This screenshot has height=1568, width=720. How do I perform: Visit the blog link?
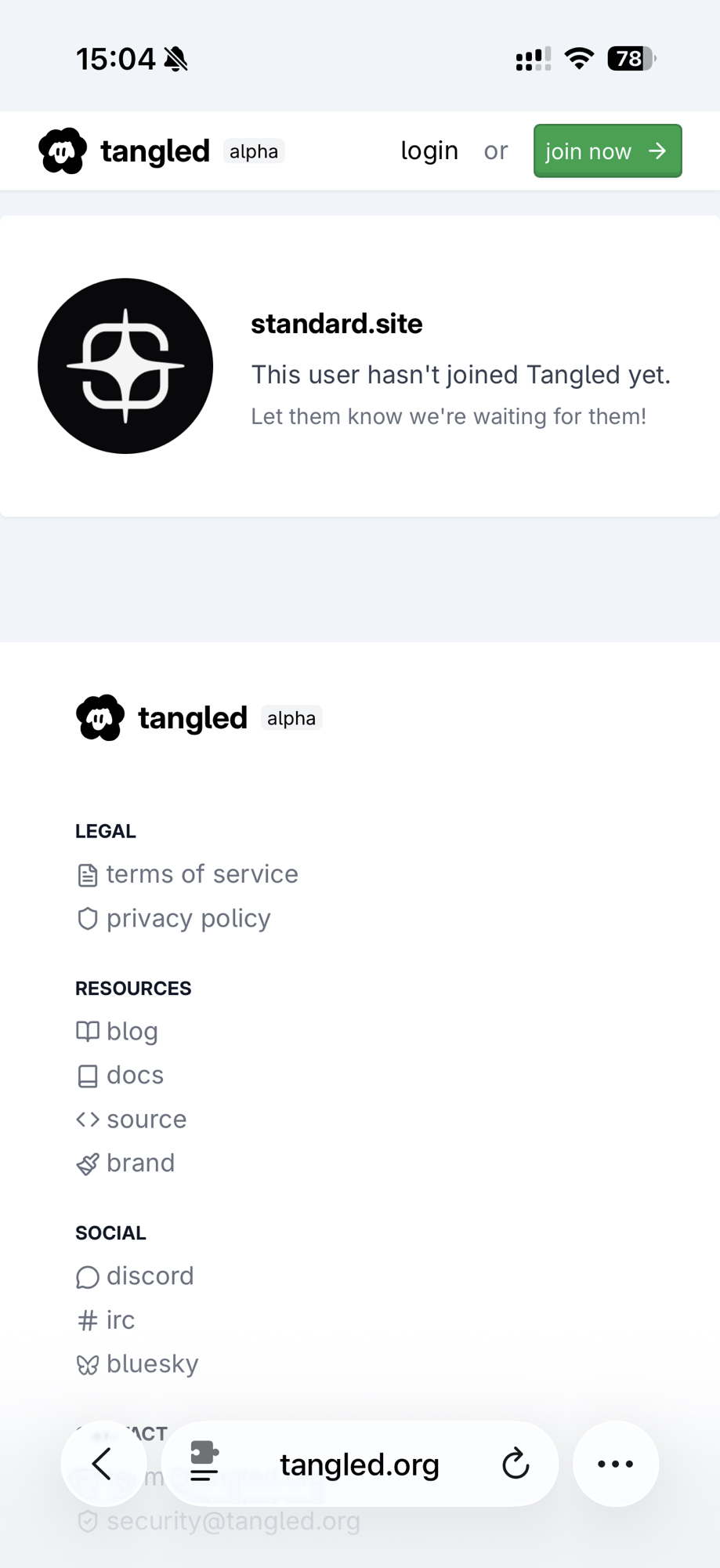pos(132,1031)
